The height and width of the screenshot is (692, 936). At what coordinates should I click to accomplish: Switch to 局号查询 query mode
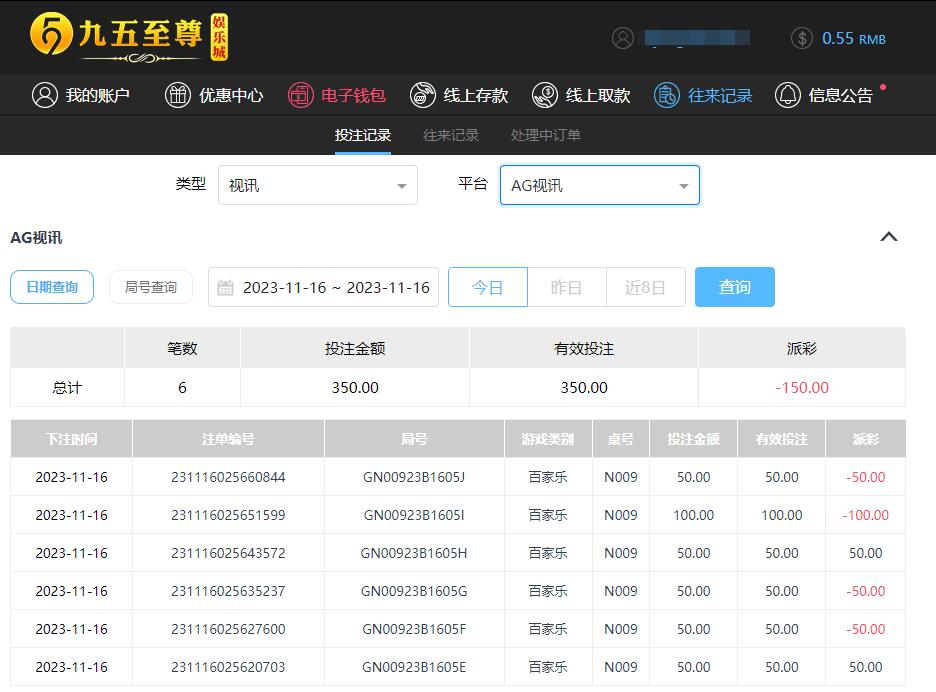coord(151,287)
